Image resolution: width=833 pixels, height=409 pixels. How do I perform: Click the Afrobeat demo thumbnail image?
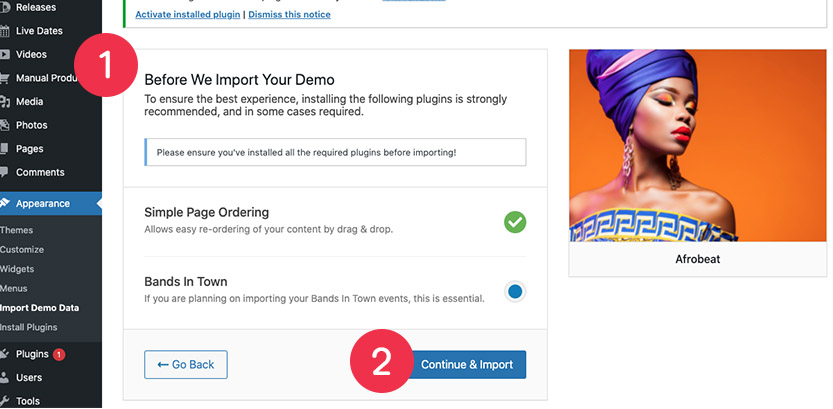click(698, 146)
